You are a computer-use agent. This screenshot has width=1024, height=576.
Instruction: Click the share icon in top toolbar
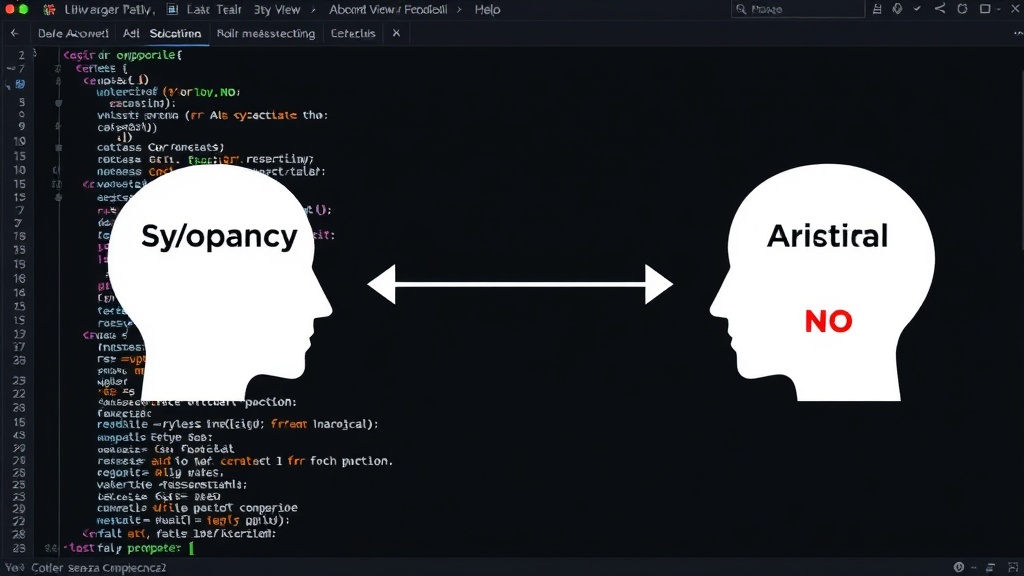pyautogui.click(x=940, y=8)
